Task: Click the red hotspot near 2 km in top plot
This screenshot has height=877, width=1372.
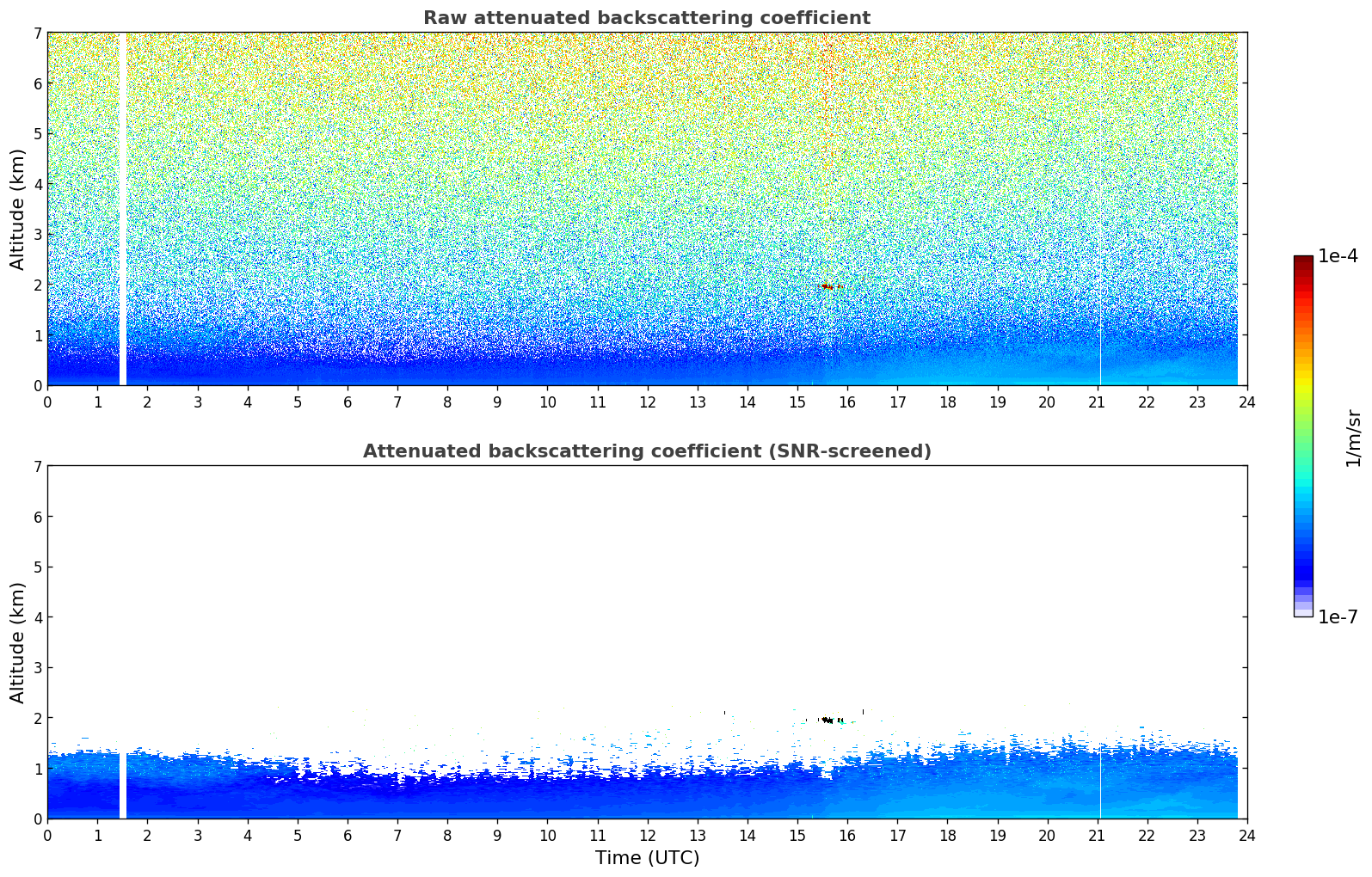Action: (x=828, y=286)
